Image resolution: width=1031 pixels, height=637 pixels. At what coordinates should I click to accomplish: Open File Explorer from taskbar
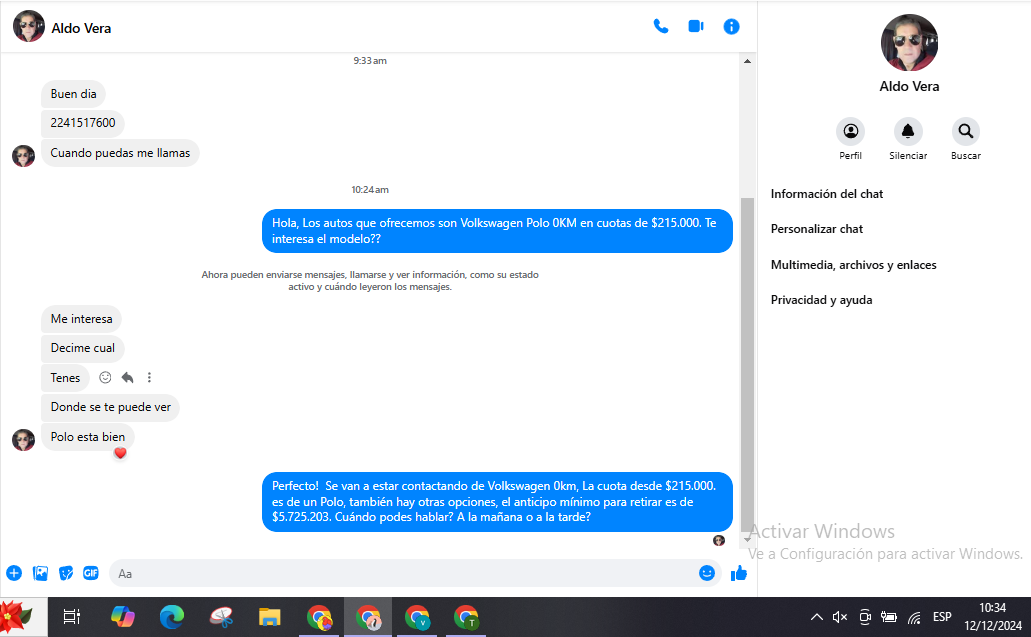(x=270, y=617)
